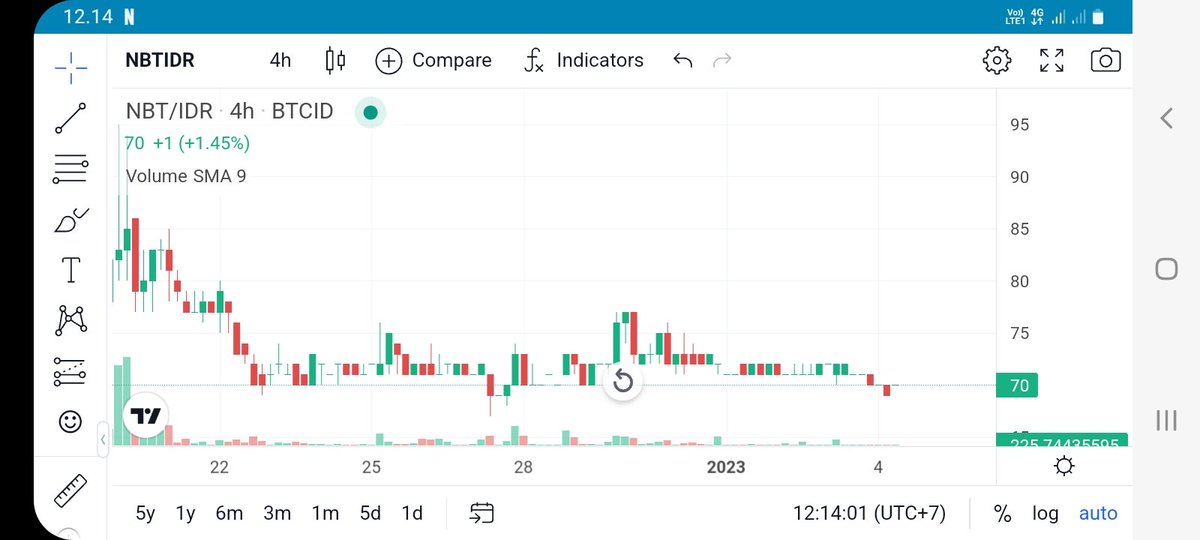The image size is (1200, 540).
Task: Open NBTIDR symbol search
Action: [x=160, y=60]
